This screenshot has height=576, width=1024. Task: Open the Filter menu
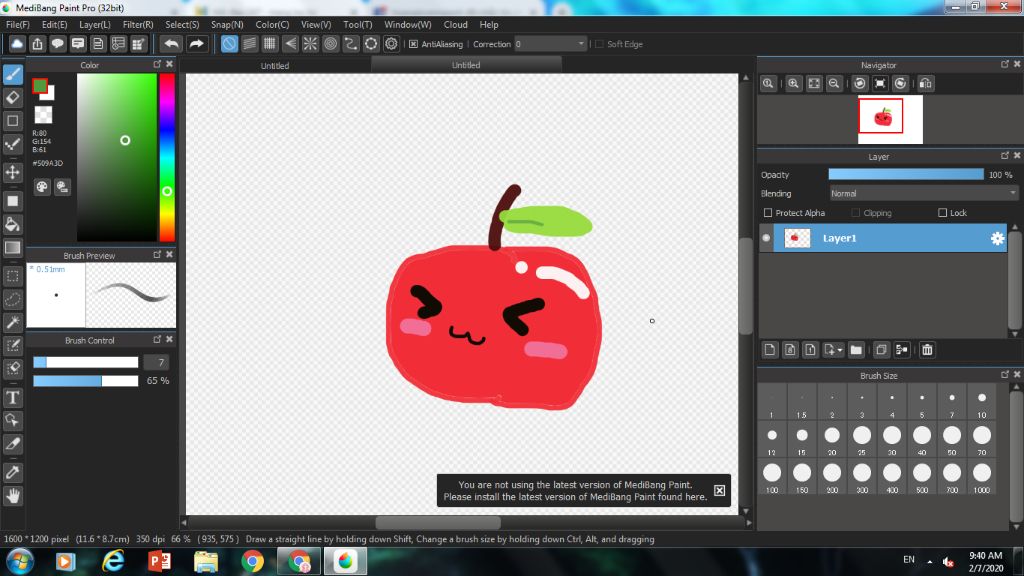[138, 25]
